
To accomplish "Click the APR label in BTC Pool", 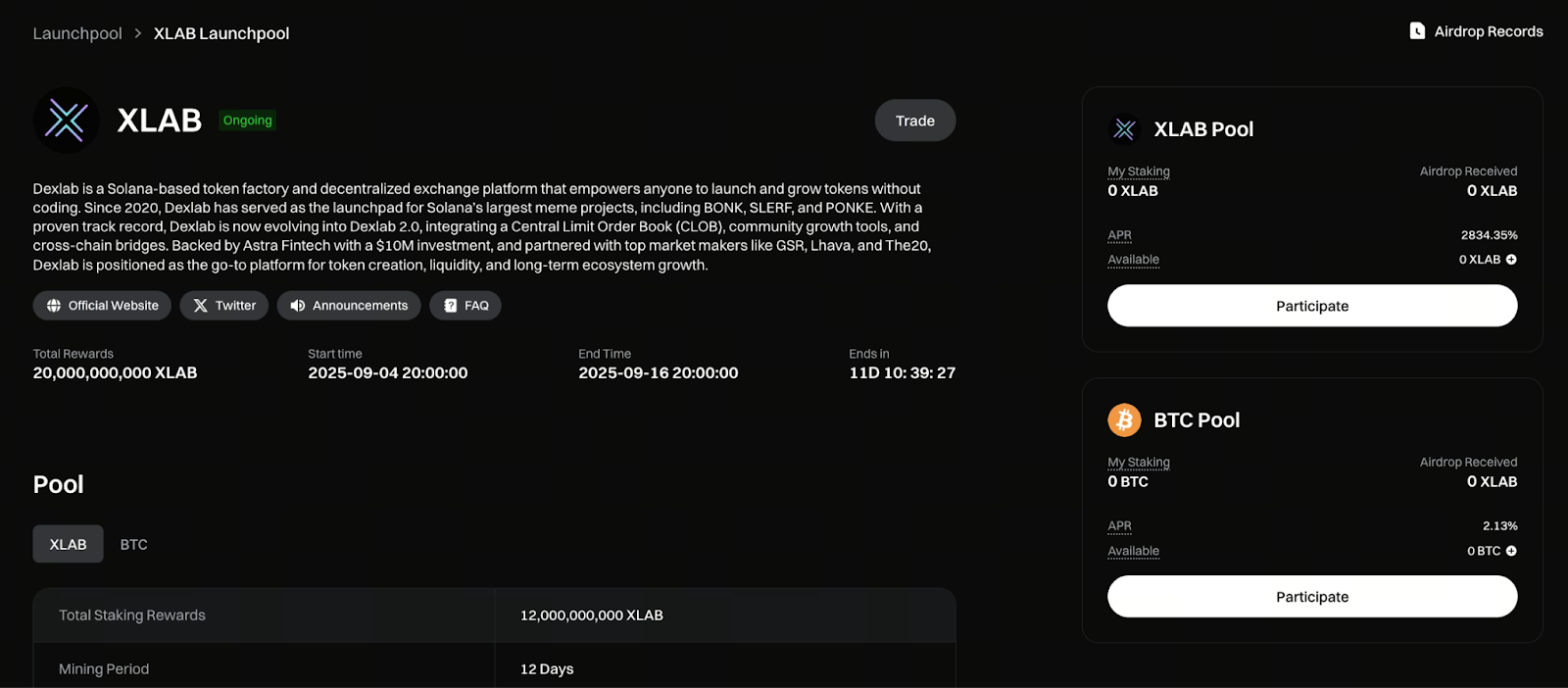I will [1119, 526].
